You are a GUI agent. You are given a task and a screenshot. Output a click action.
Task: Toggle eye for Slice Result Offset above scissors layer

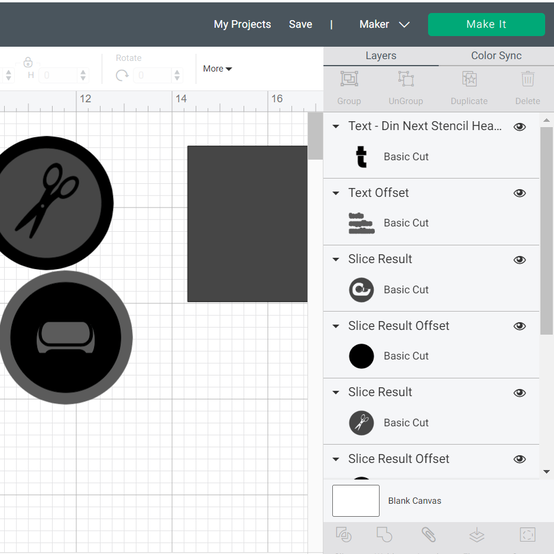tap(519, 326)
